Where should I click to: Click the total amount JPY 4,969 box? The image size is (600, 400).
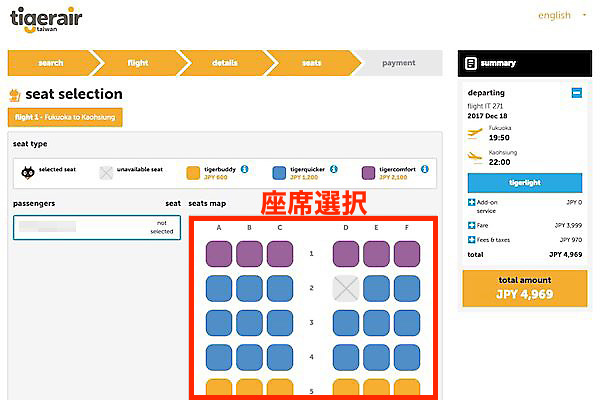[525, 288]
